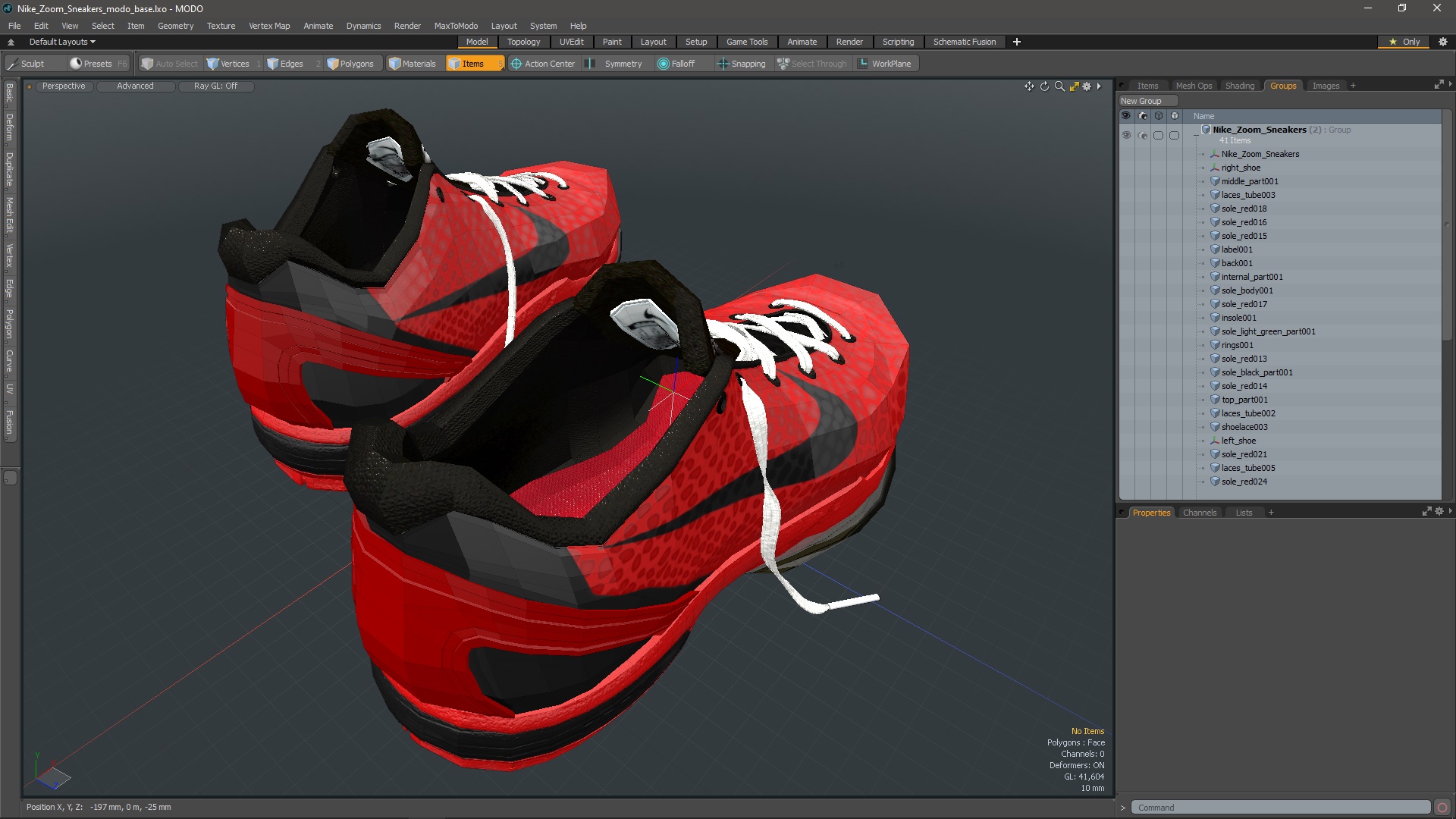Click the record button next to Command field
The height and width of the screenshot is (819, 1456).
click(1442, 808)
